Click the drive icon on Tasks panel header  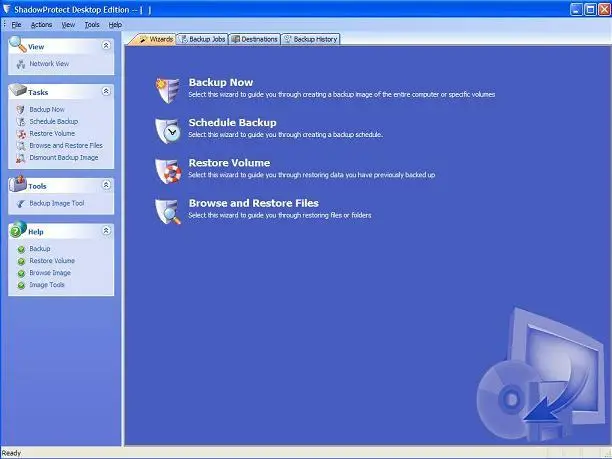point(18,90)
